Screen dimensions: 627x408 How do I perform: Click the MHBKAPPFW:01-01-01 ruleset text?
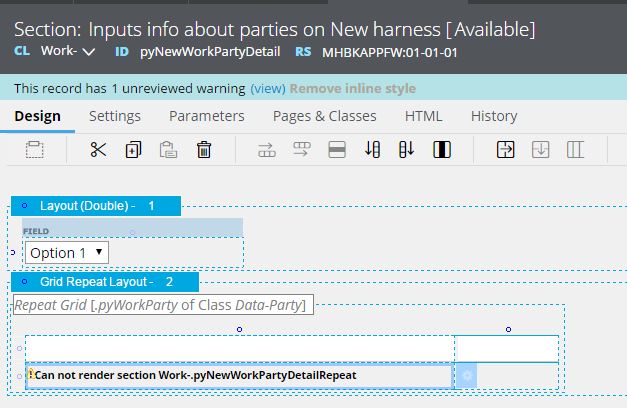coord(390,52)
